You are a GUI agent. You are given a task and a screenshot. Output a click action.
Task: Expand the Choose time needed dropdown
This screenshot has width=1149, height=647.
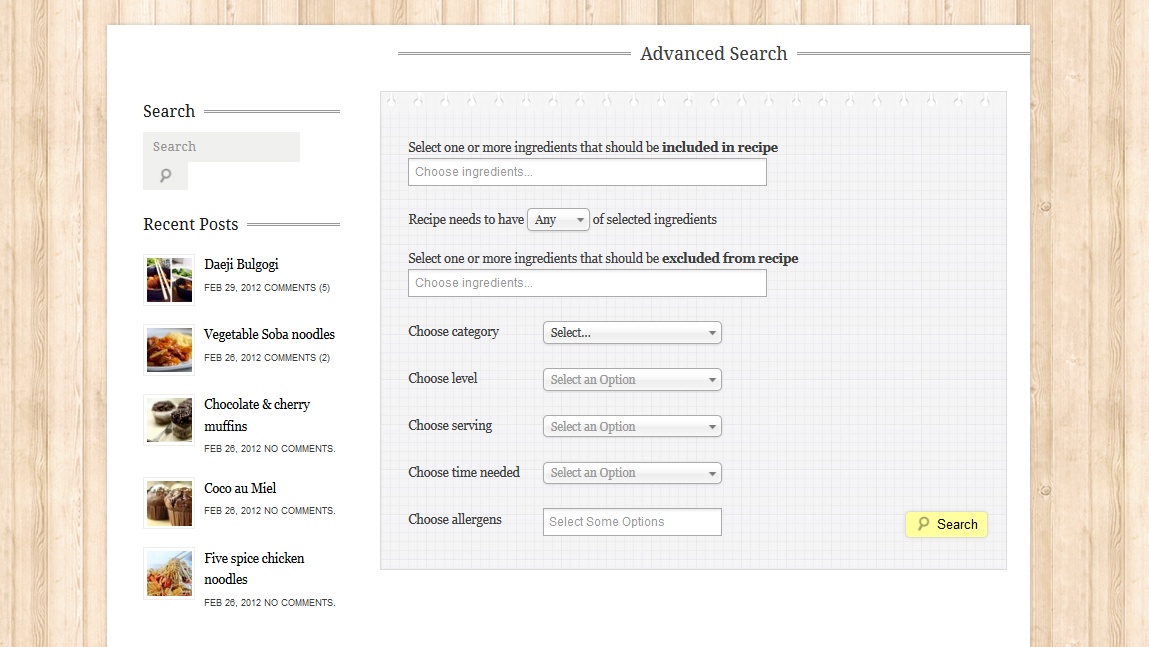632,473
